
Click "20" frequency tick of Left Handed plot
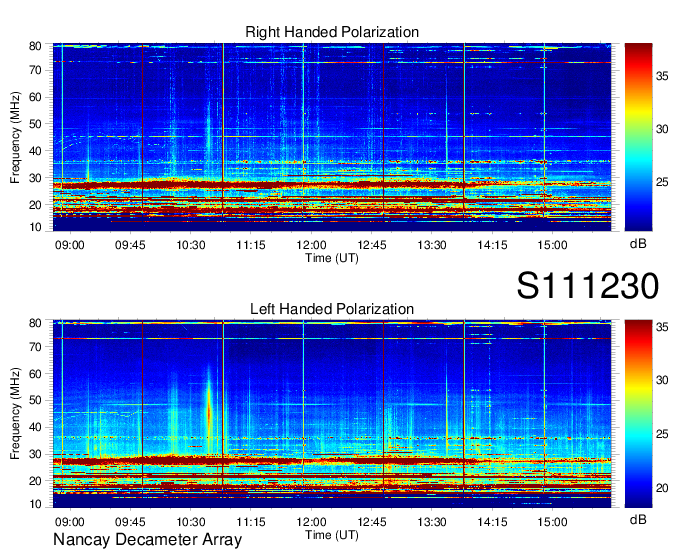(35, 481)
